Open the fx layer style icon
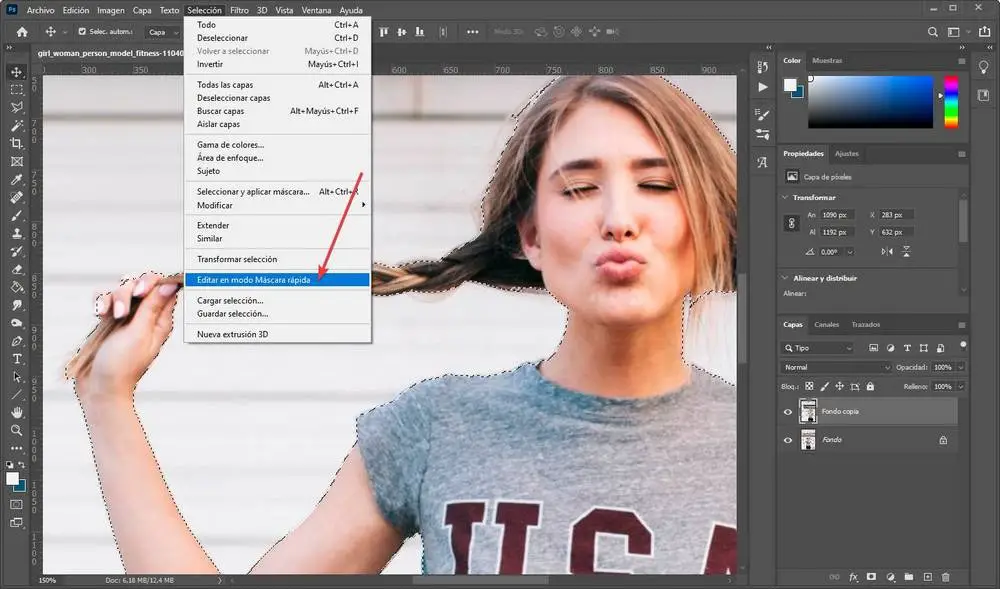 (x=853, y=577)
